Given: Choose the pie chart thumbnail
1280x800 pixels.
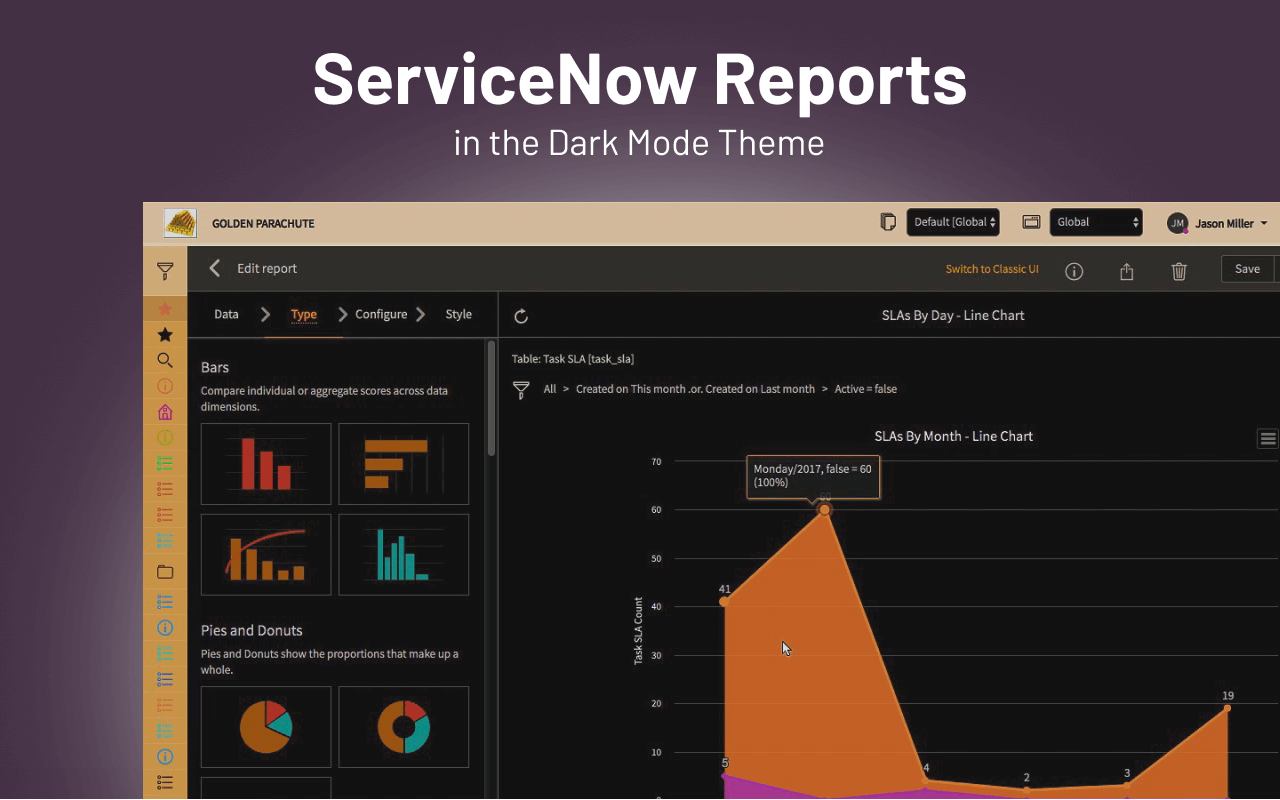Looking at the screenshot, I should (x=266, y=727).
